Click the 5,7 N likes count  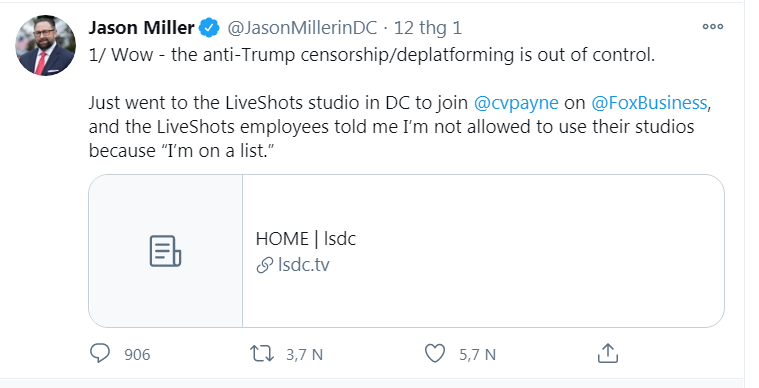(x=477, y=355)
